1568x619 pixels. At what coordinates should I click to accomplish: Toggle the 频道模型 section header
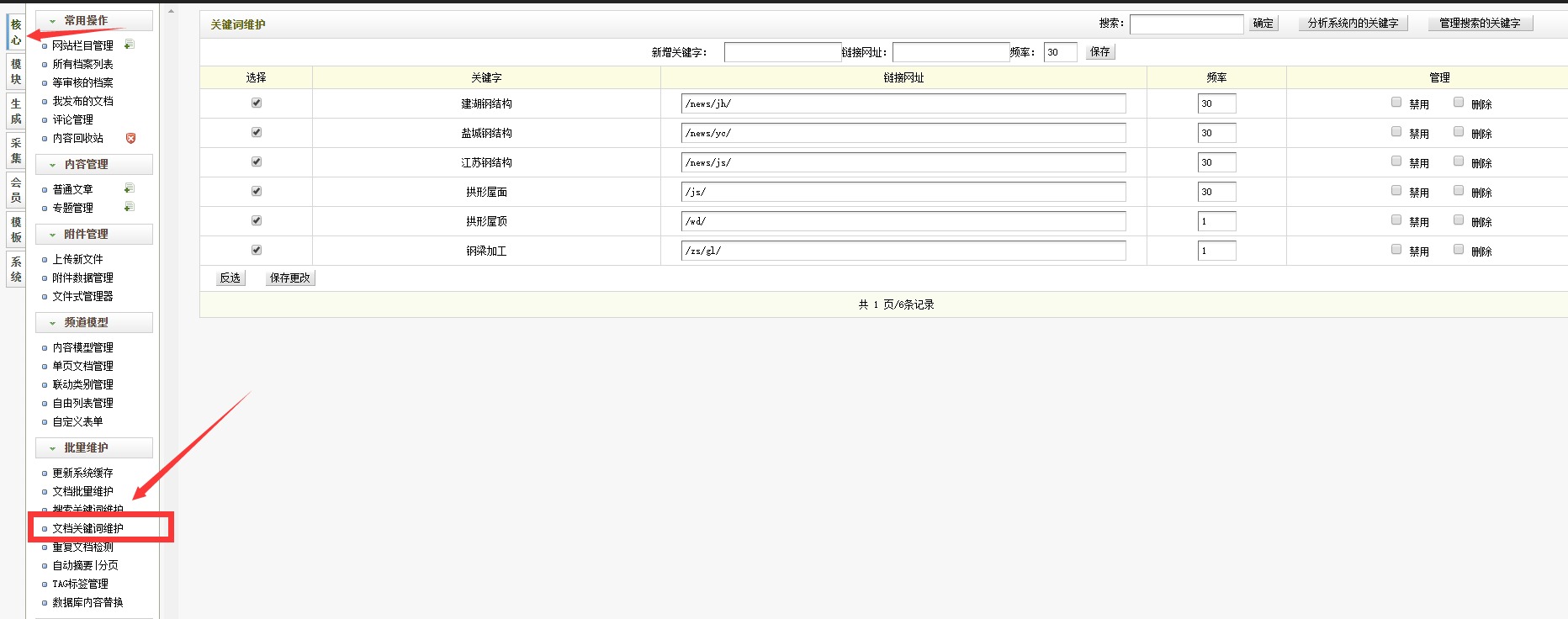[x=93, y=322]
